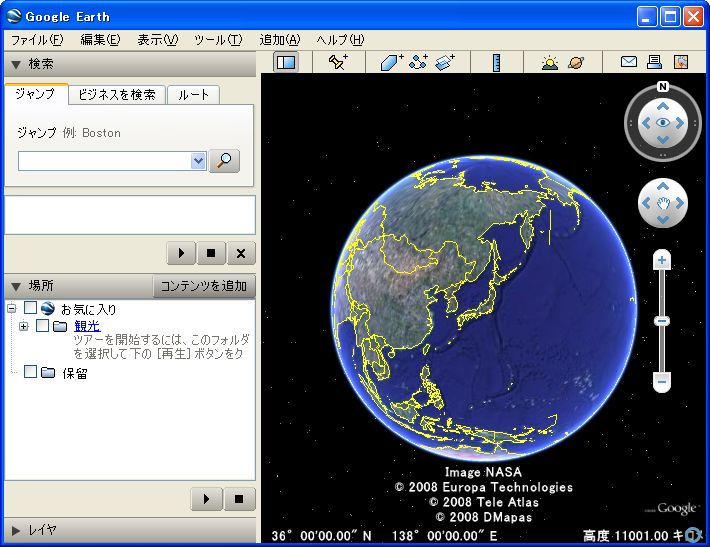
Task: Add a path from the toolbar
Action: [418, 62]
